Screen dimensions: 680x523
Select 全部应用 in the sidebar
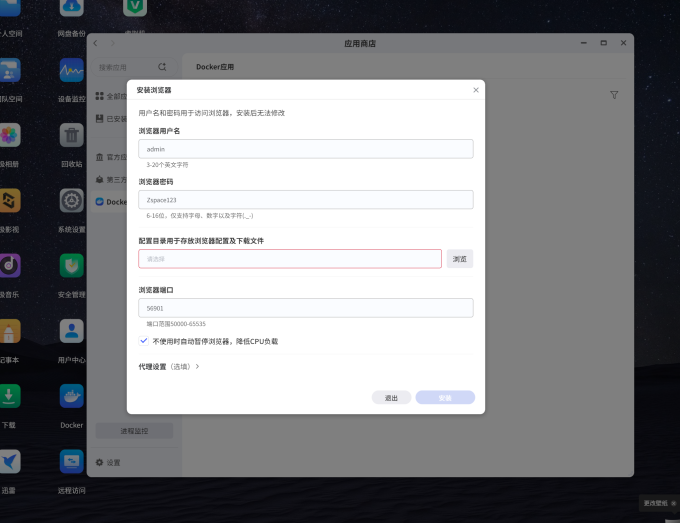[111, 96]
